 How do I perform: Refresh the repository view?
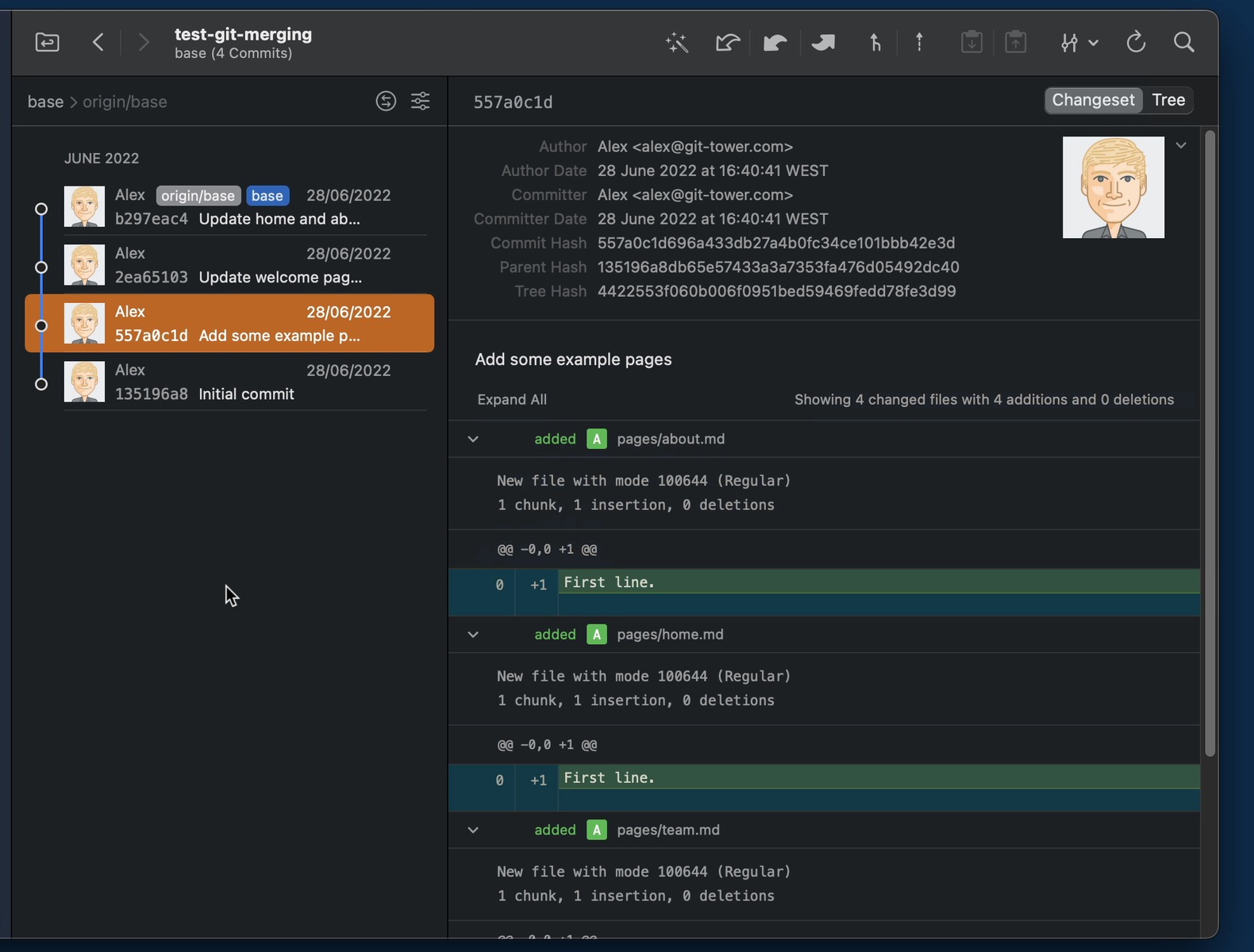click(1136, 43)
